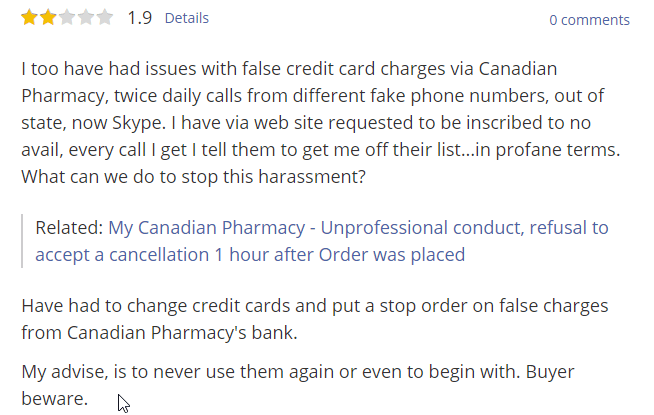Click gray vertical bar beside Related quote
The image size is (654, 415).
coord(22,241)
